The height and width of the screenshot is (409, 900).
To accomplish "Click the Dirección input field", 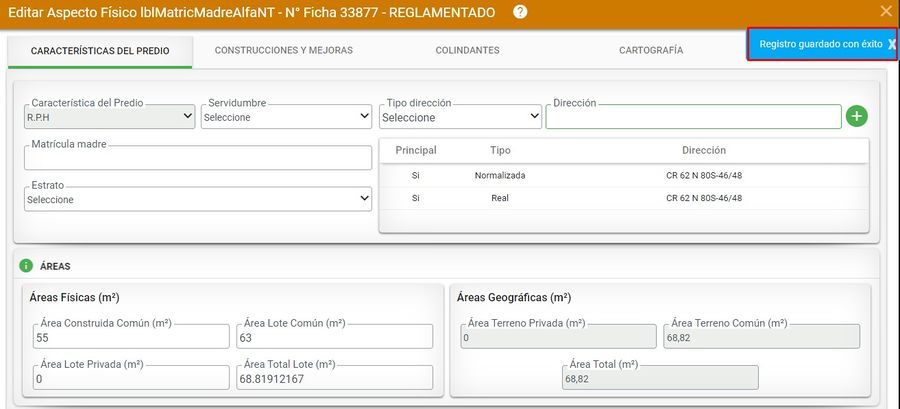I will pyautogui.click(x=693, y=117).
